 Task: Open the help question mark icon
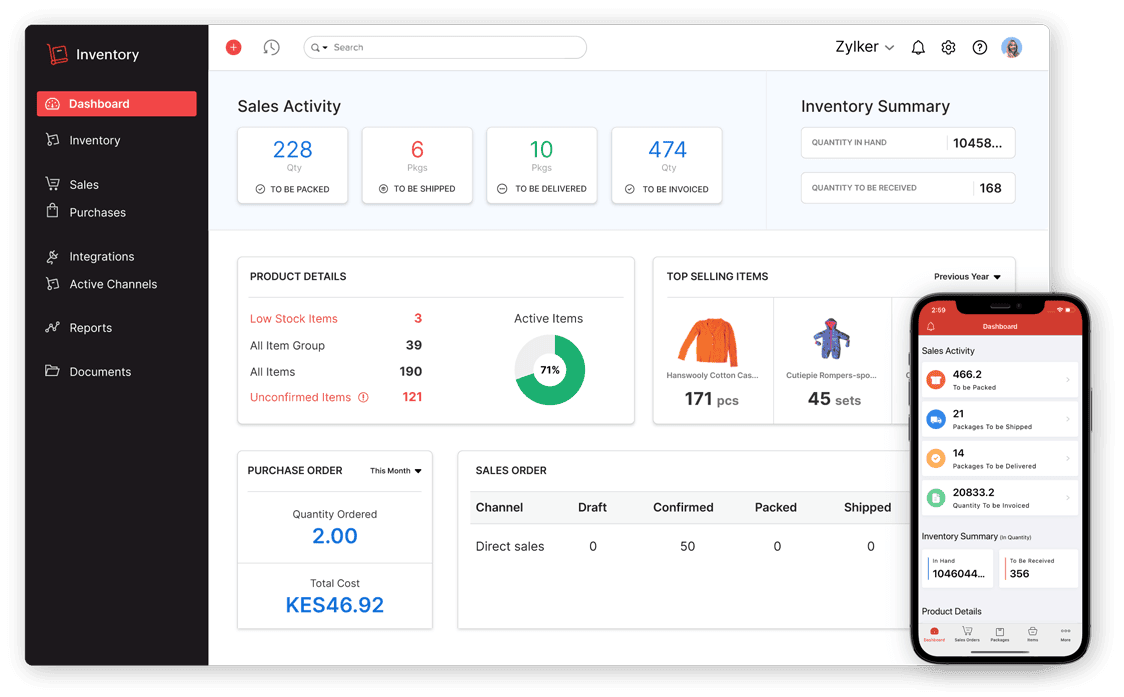click(979, 47)
